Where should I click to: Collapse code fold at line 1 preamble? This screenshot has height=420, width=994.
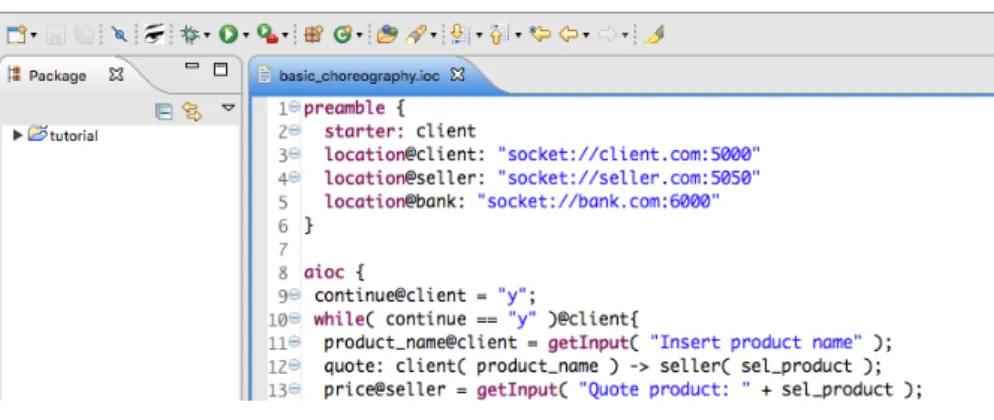[294, 108]
